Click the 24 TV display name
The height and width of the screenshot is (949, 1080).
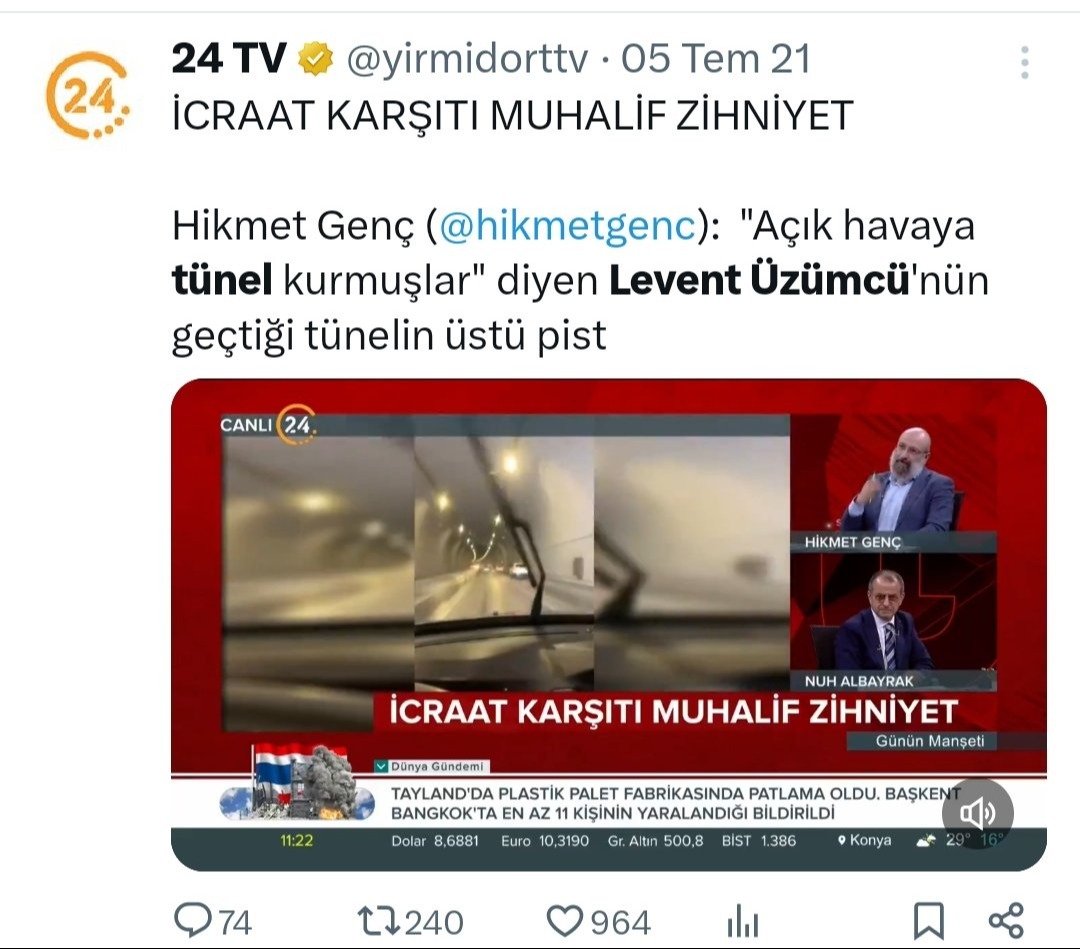229,58
